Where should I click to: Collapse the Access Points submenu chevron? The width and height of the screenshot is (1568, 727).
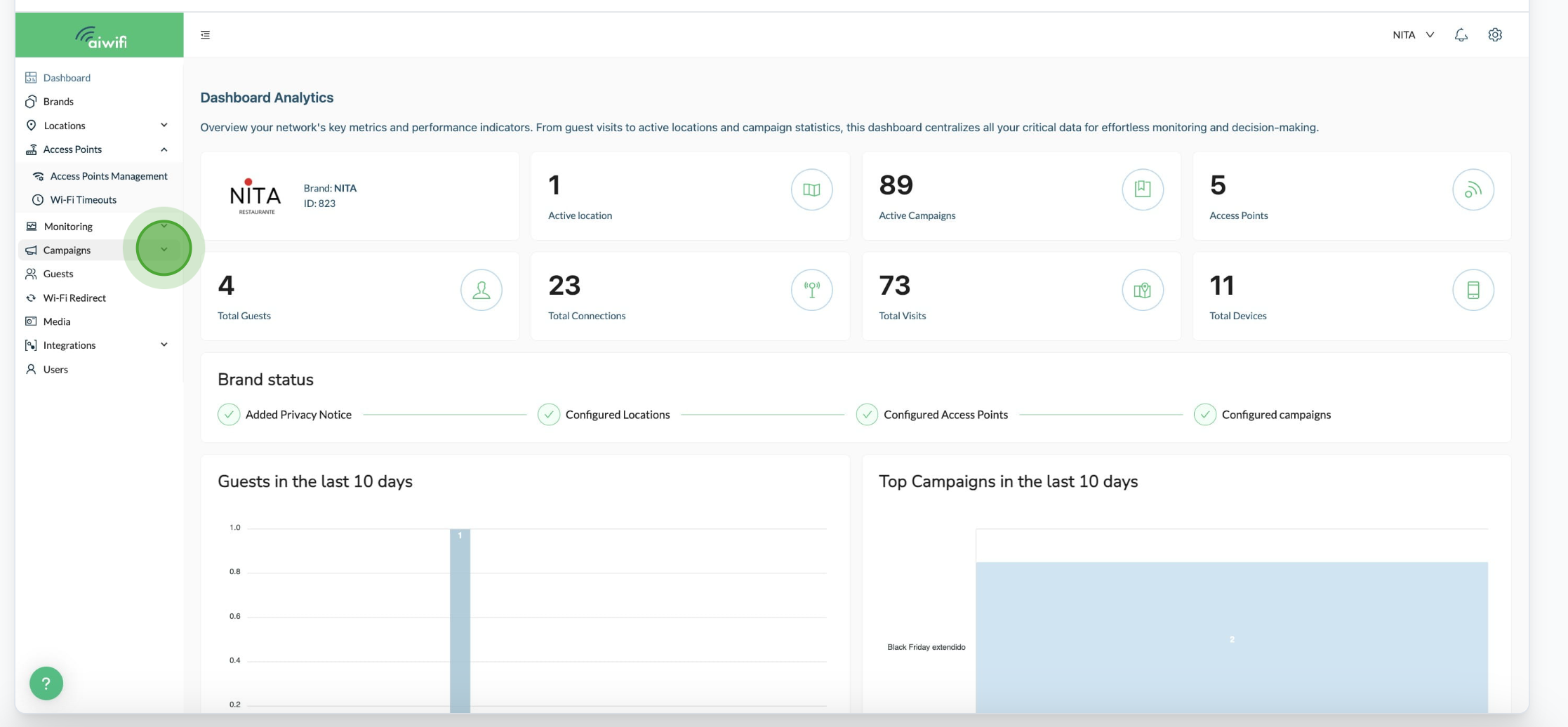pos(164,149)
